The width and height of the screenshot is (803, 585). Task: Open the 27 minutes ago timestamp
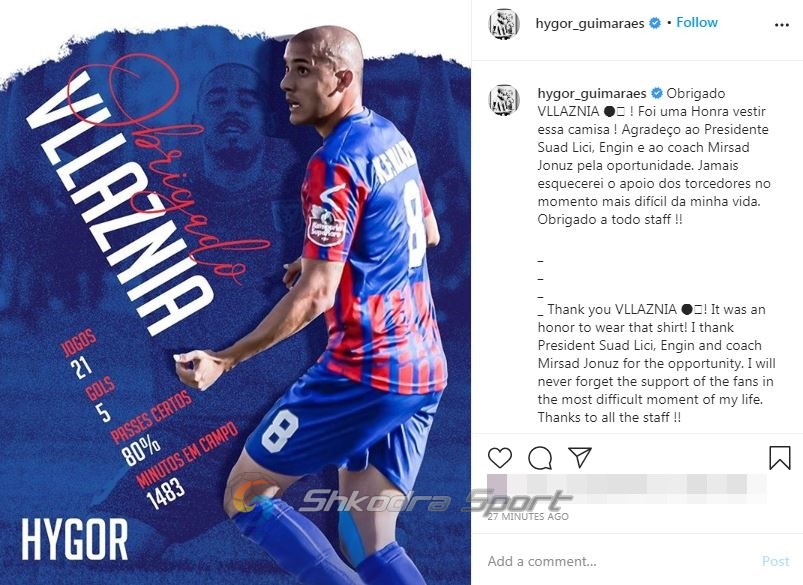point(528,516)
